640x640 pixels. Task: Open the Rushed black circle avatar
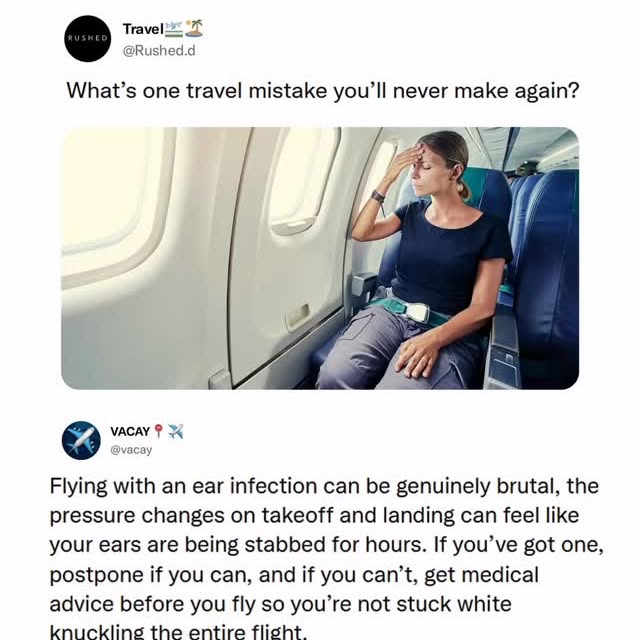(x=87, y=39)
